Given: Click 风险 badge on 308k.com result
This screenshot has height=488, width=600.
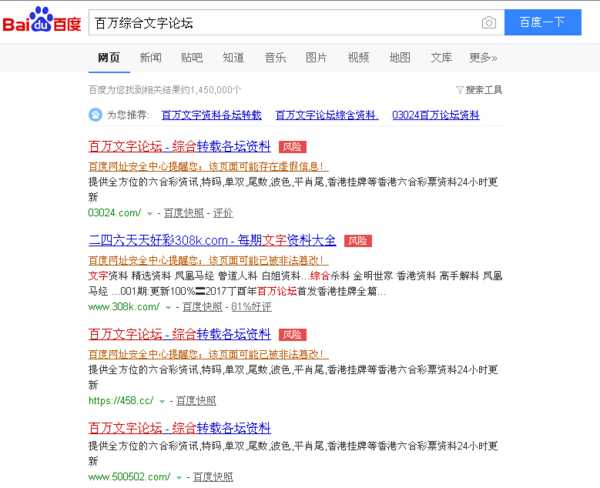Looking at the screenshot, I should tap(358, 241).
